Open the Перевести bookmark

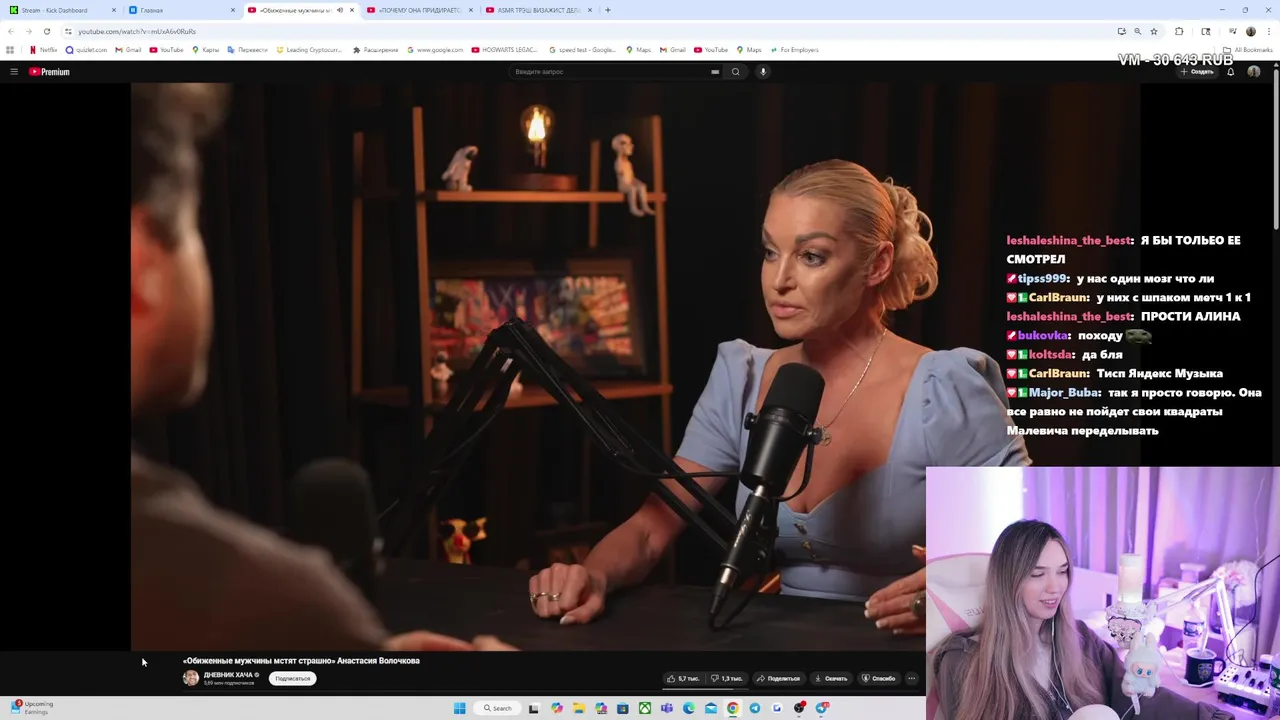[x=247, y=50]
